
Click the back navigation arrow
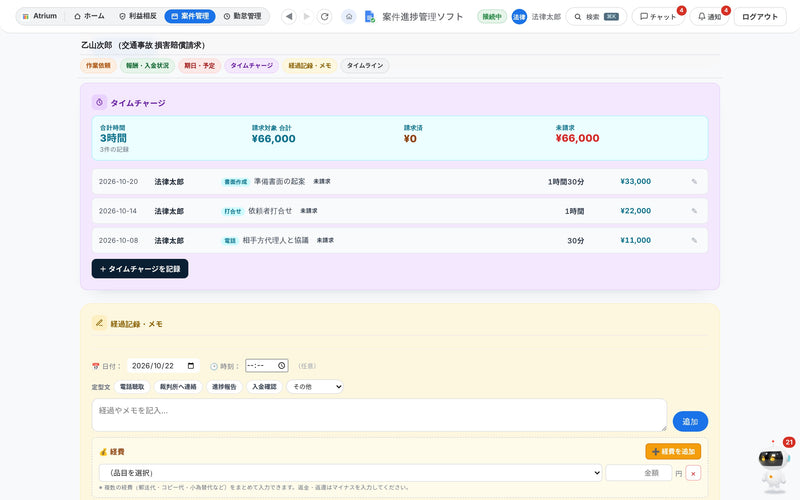tap(289, 16)
